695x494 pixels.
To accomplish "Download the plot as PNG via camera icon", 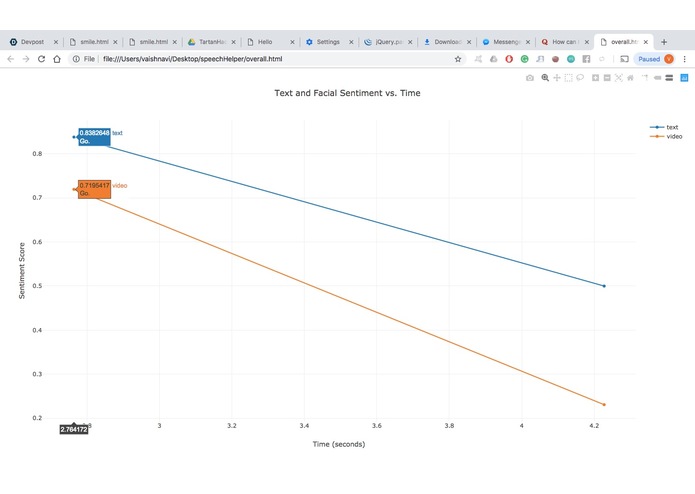I will tap(530, 78).
